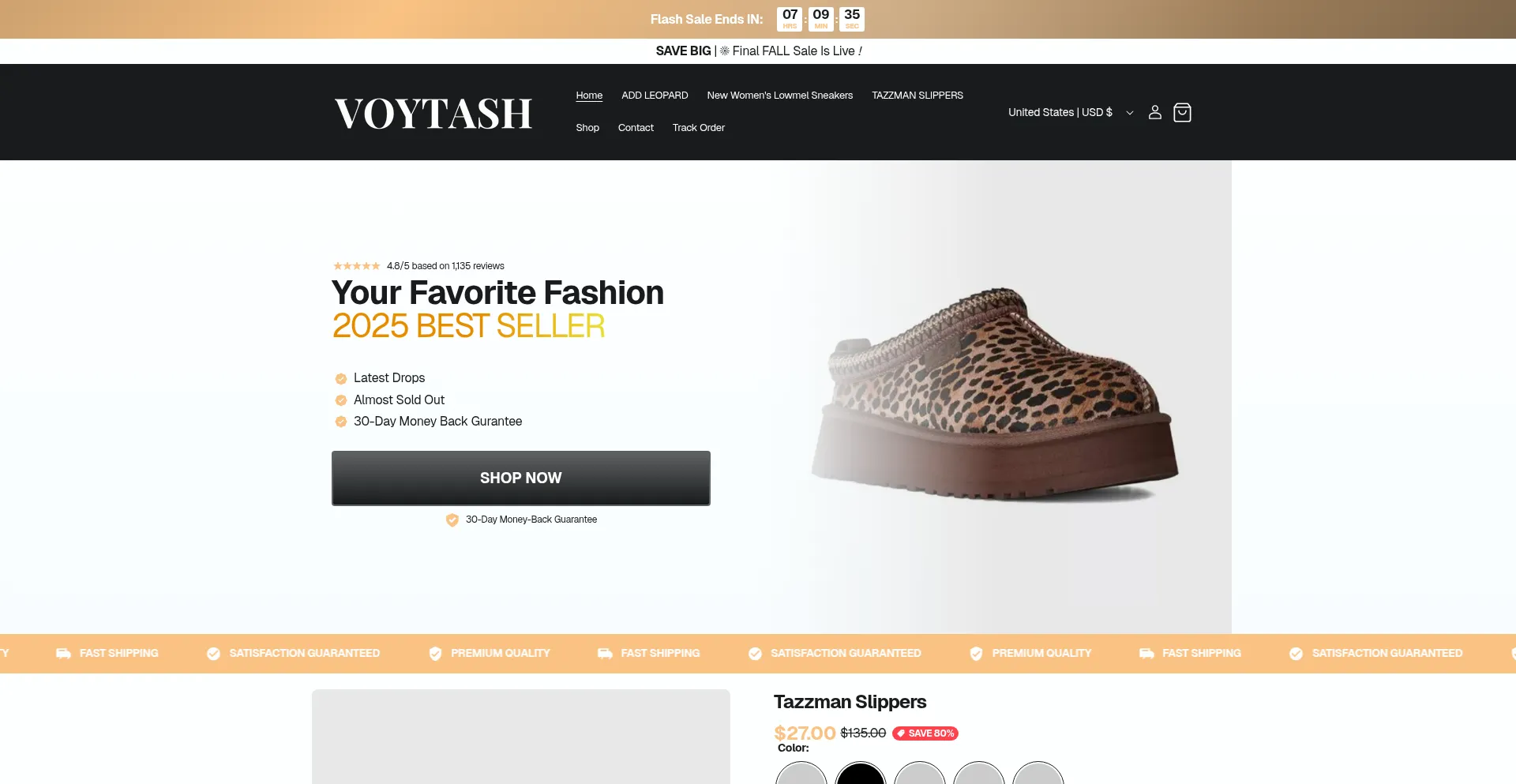
Task: Click the SAVE 80% discount badge
Action: pos(925,733)
